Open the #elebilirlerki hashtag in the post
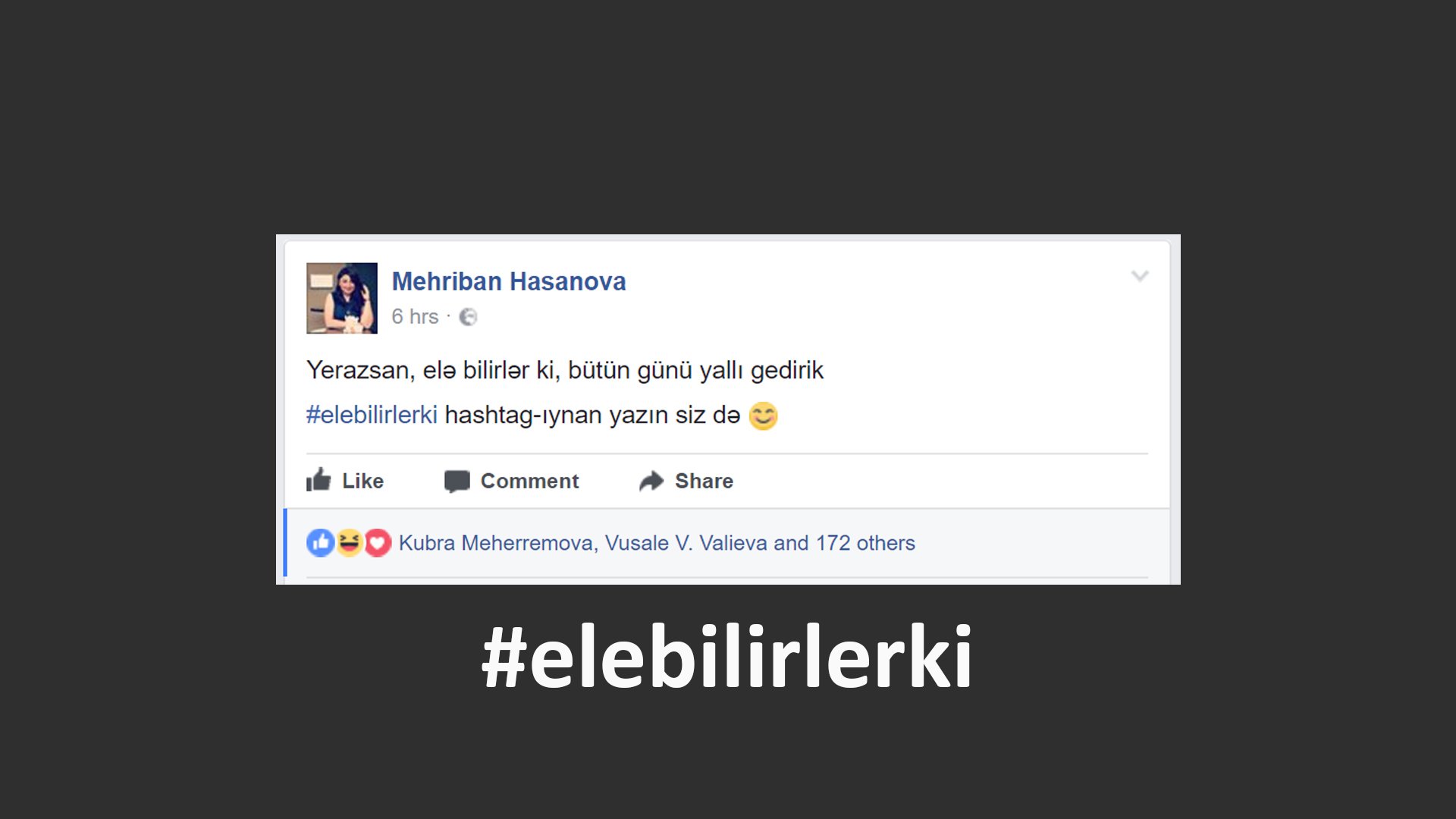1456x819 pixels. [372, 415]
